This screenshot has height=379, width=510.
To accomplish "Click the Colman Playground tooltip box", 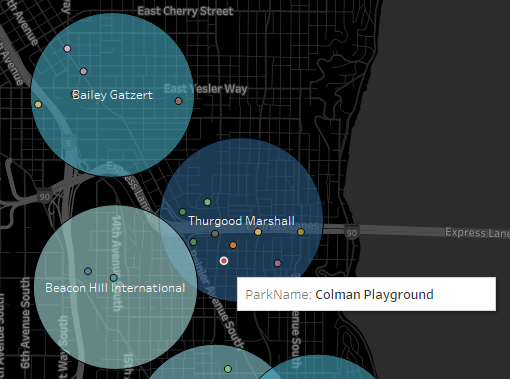I will pyautogui.click(x=366, y=294).
